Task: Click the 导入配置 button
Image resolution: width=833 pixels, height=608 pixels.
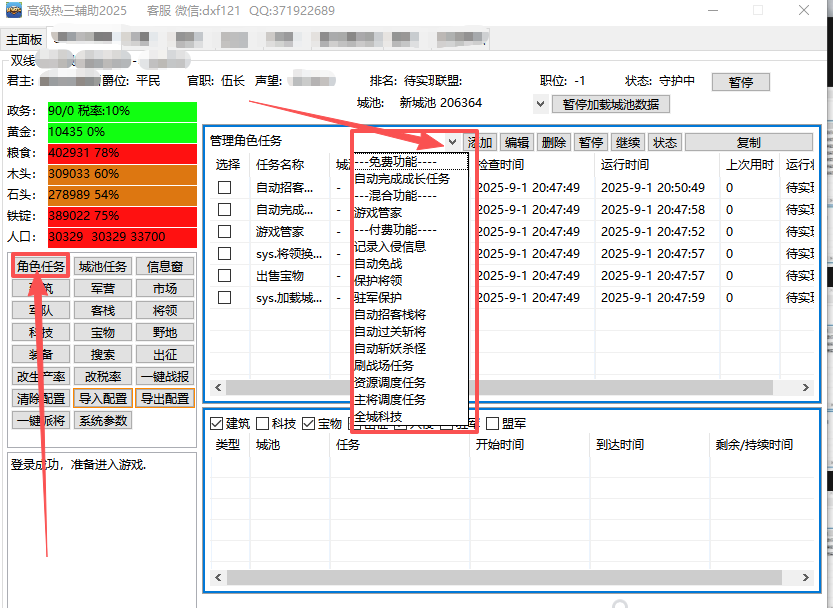Action: (x=103, y=398)
